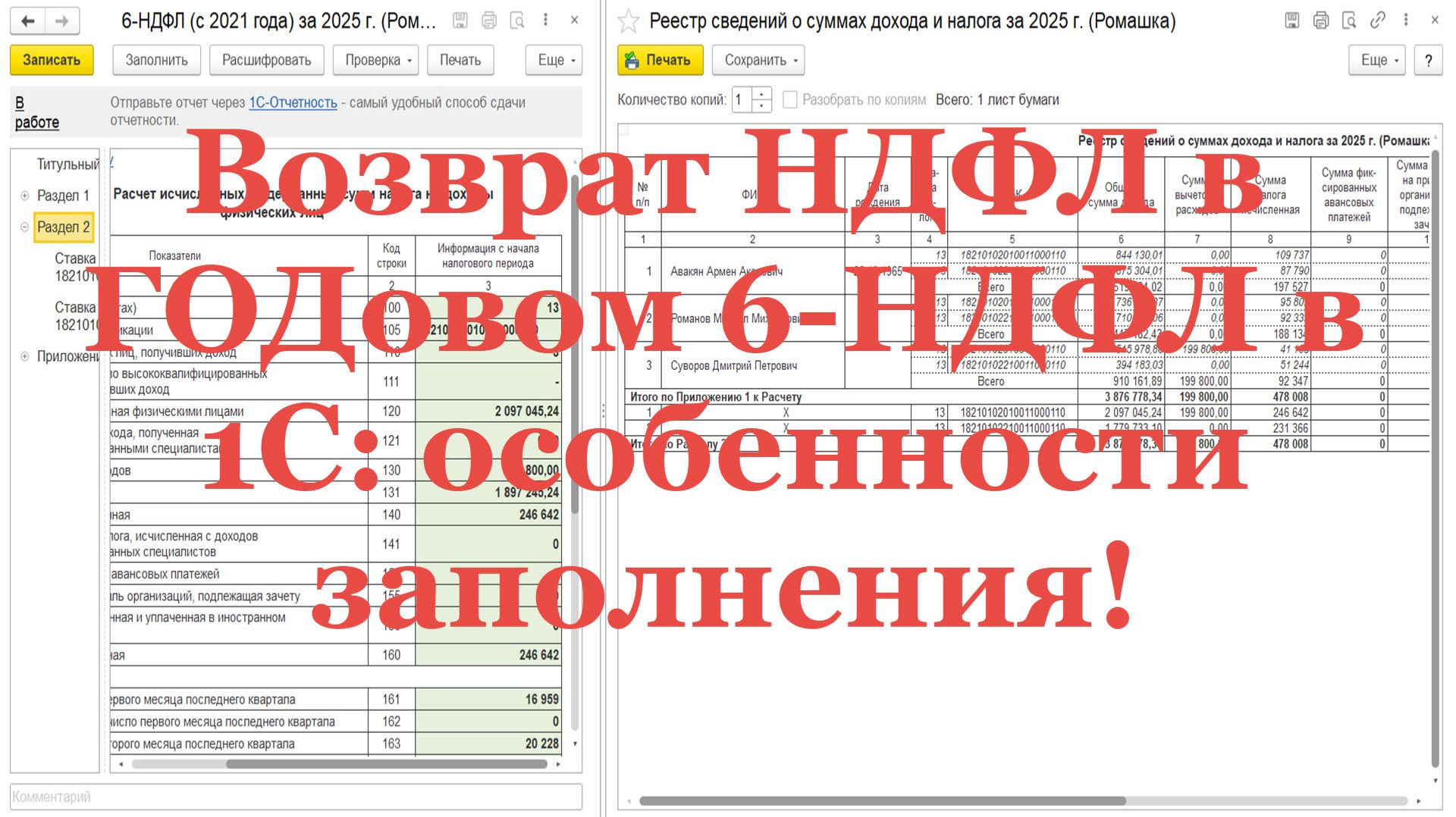Image resolution: width=1456 pixels, height=817 pixels.
Task: Expand Раздел 1 tree node
Action: [x=24, y=196]
